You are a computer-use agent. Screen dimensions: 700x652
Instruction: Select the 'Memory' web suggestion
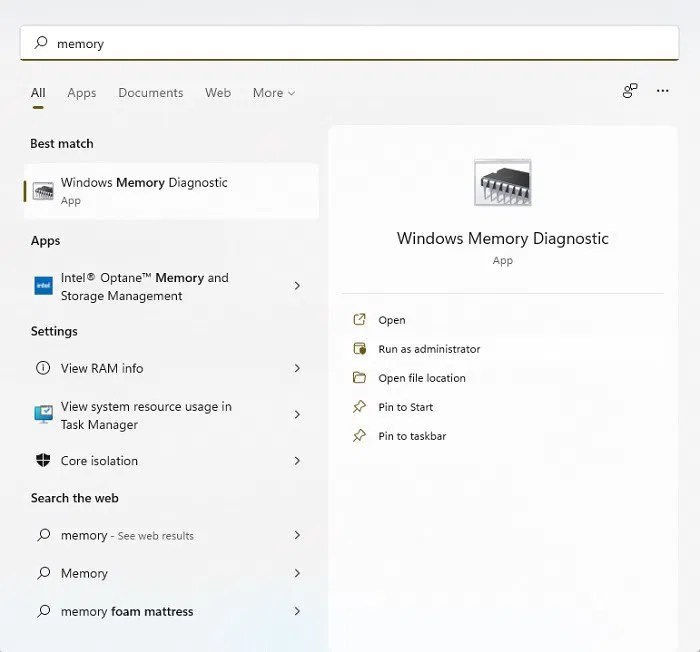coord(171,573)
